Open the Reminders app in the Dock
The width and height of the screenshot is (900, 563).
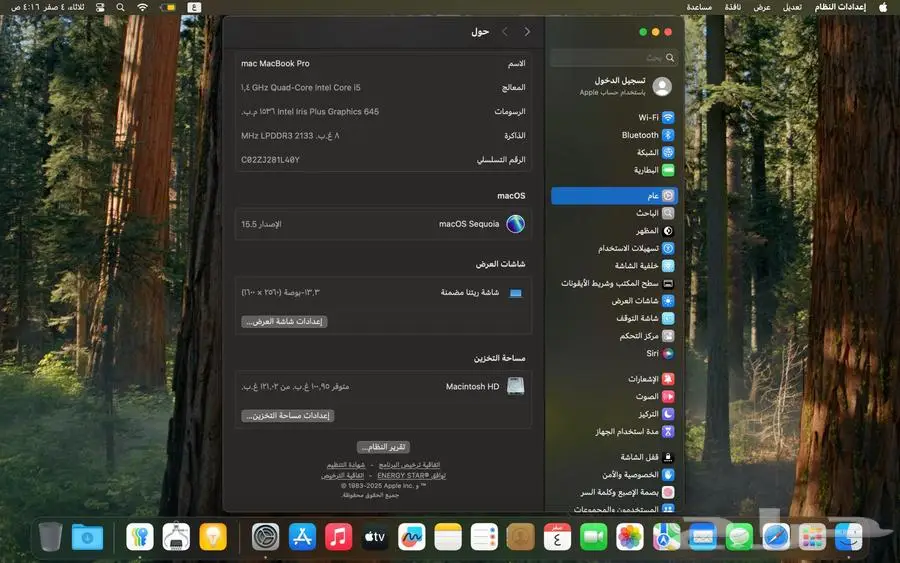pos(484,537)
